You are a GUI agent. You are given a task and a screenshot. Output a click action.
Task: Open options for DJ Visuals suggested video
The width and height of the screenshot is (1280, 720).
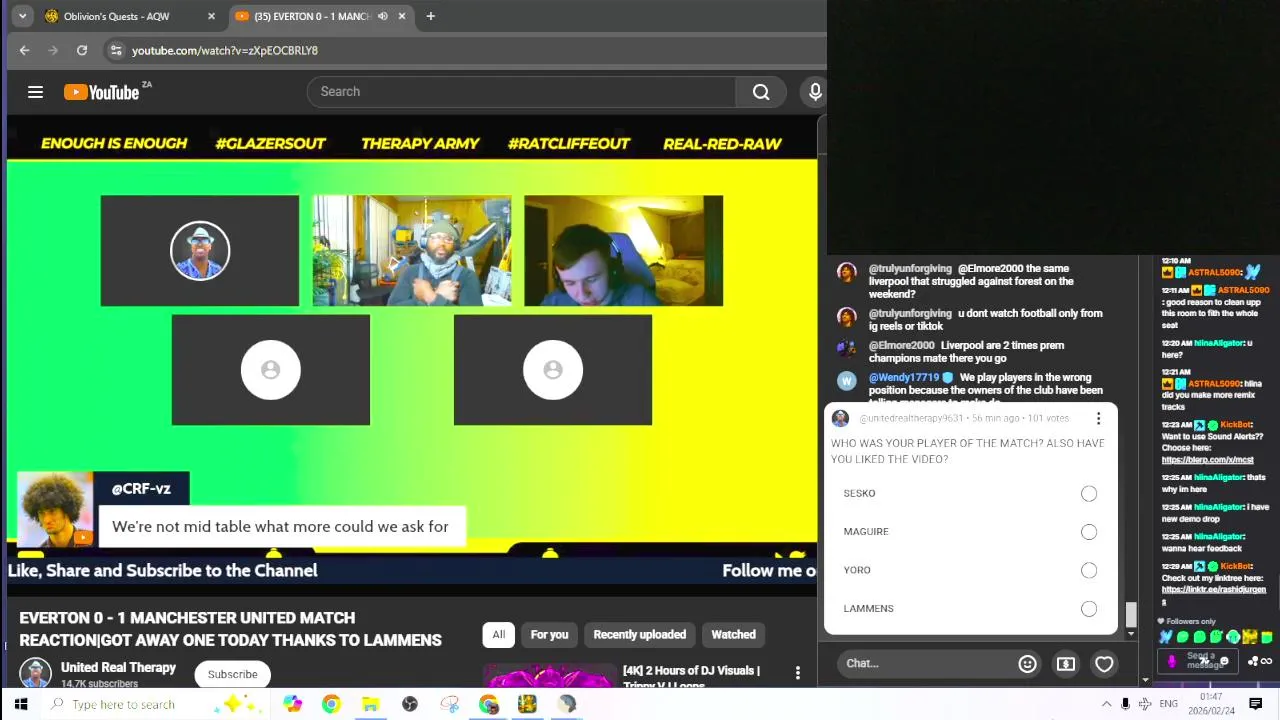(797, 673)
